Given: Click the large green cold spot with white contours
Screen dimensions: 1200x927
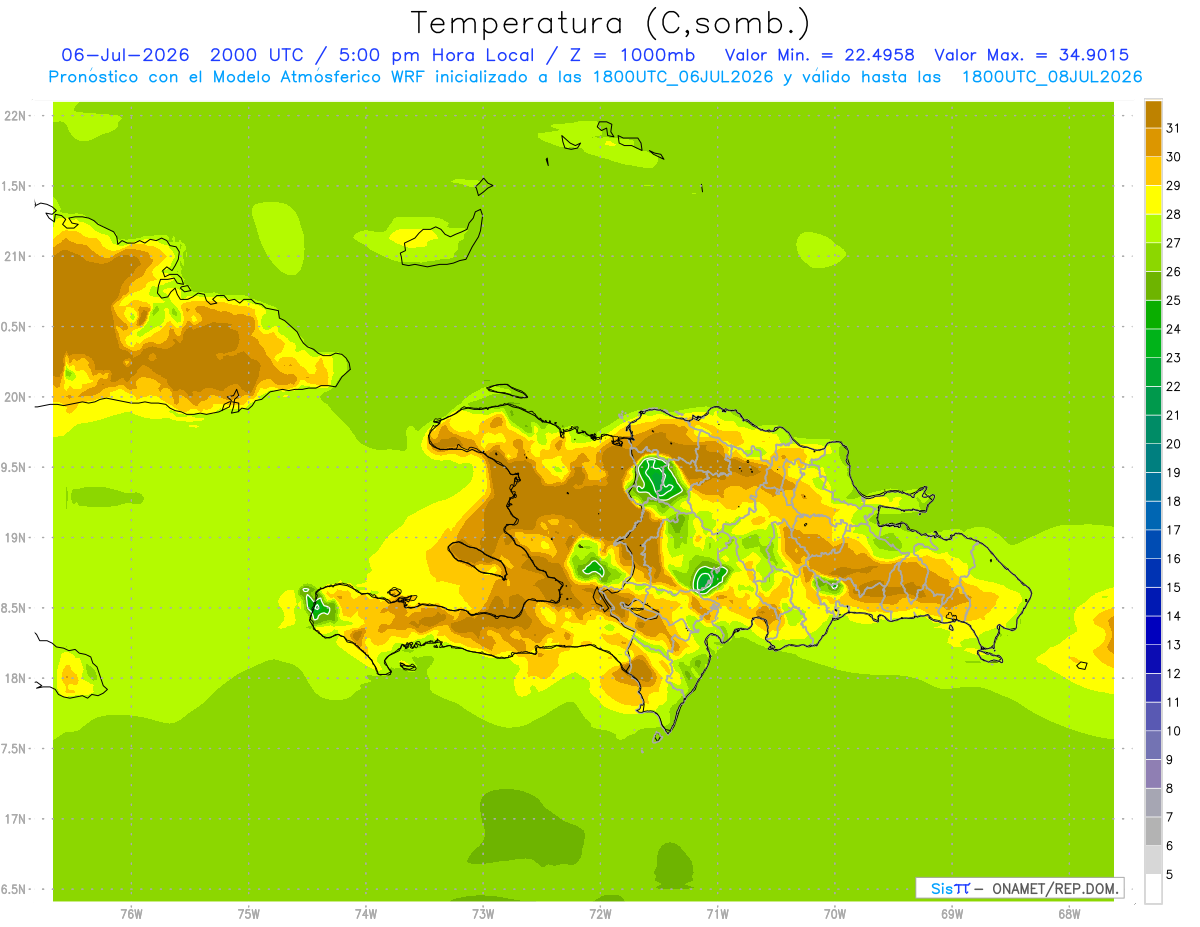Looking at the screenshot, I should (x=657, y=478).
